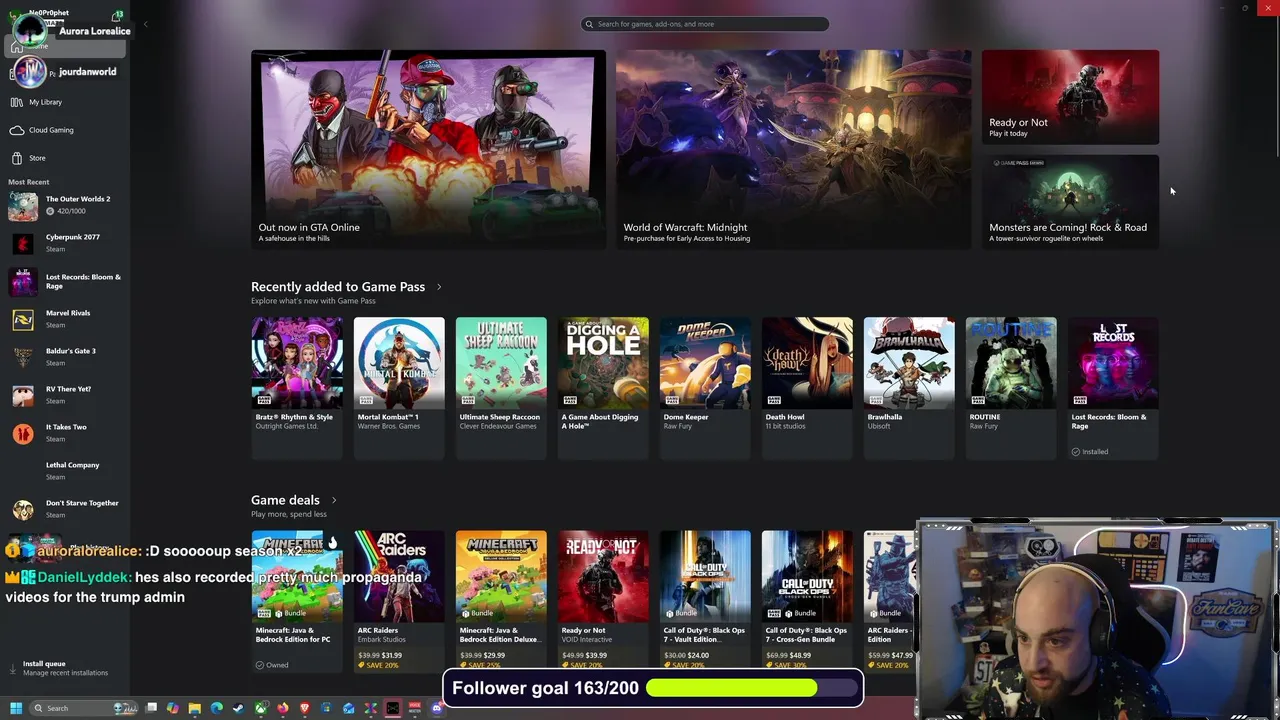Open Lost Records: Bloom & Rage in sidebar
The image size is (1280, 720).
click(x=65, y=281)
